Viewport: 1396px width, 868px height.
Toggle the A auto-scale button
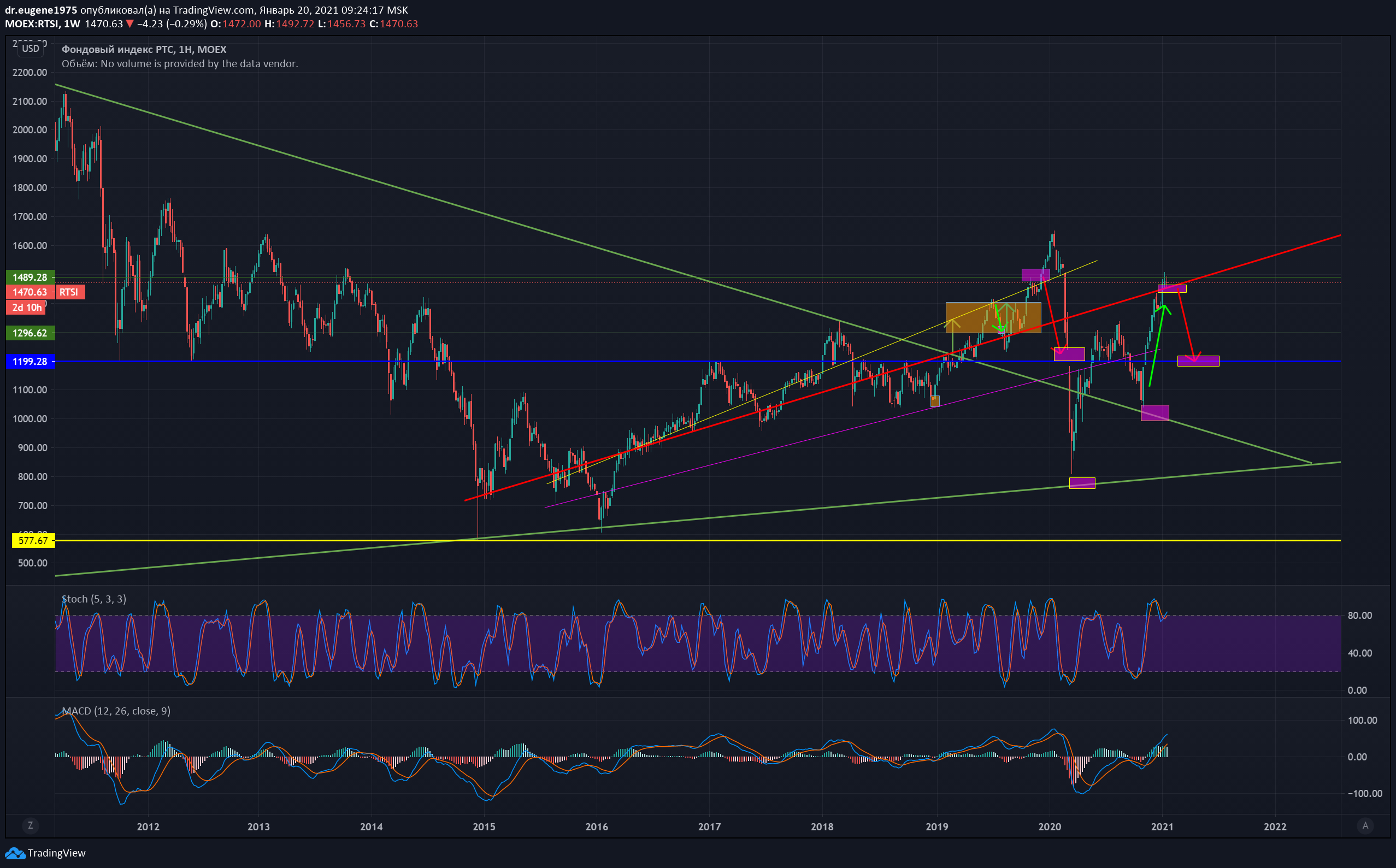coord(1365,825)
